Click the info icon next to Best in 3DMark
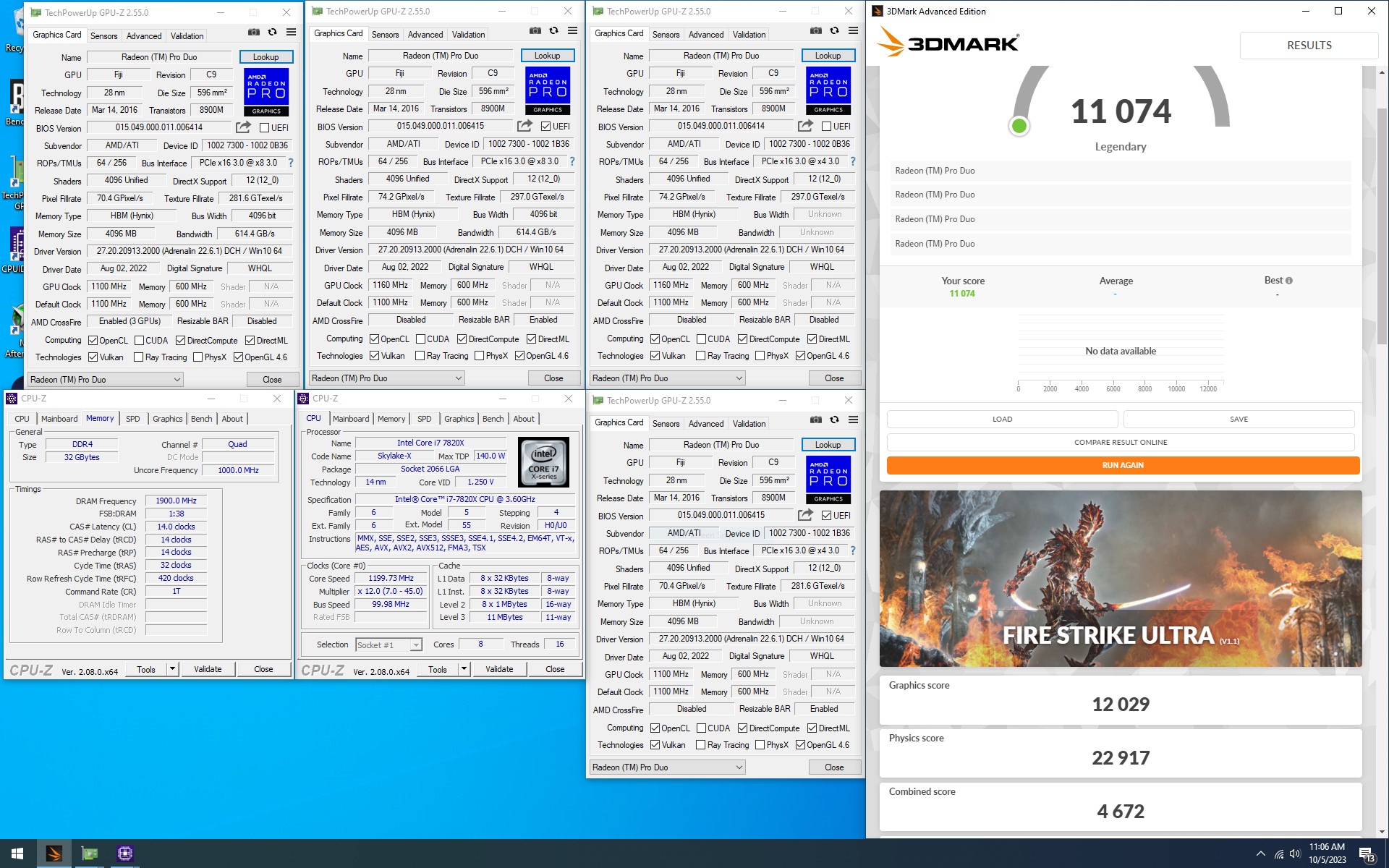Screen dimensions: 1389x868 [x=1289, y=281]
